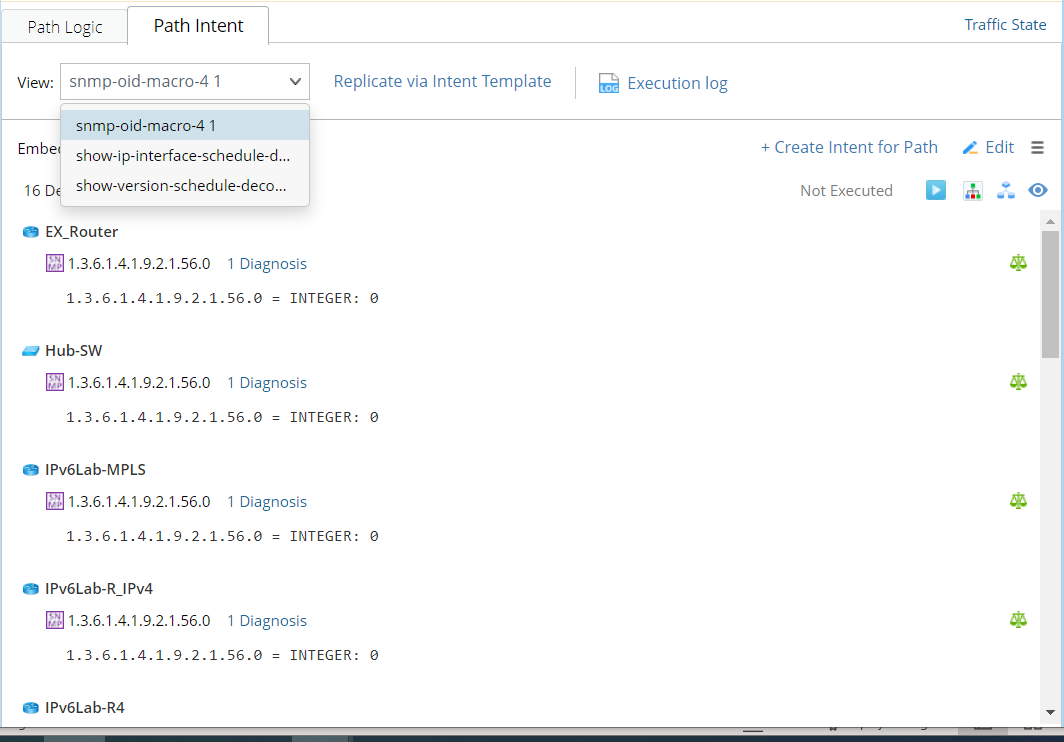Switch to the Path Logic tab

point(64,27)
